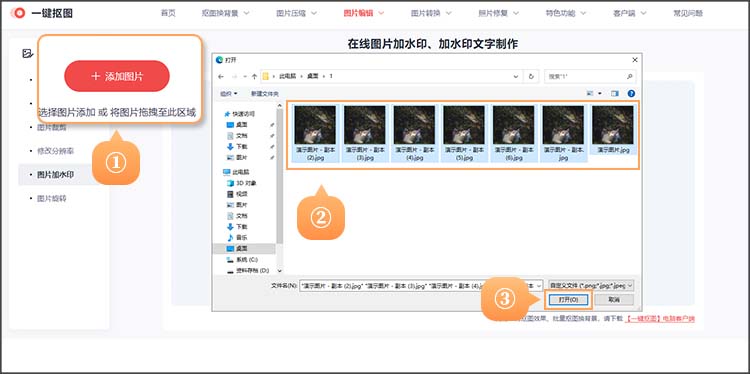Select thumbnail 演示图片 - 副本 (3).jpg
This screenshot has height=374, width=750.
[365, 133]
